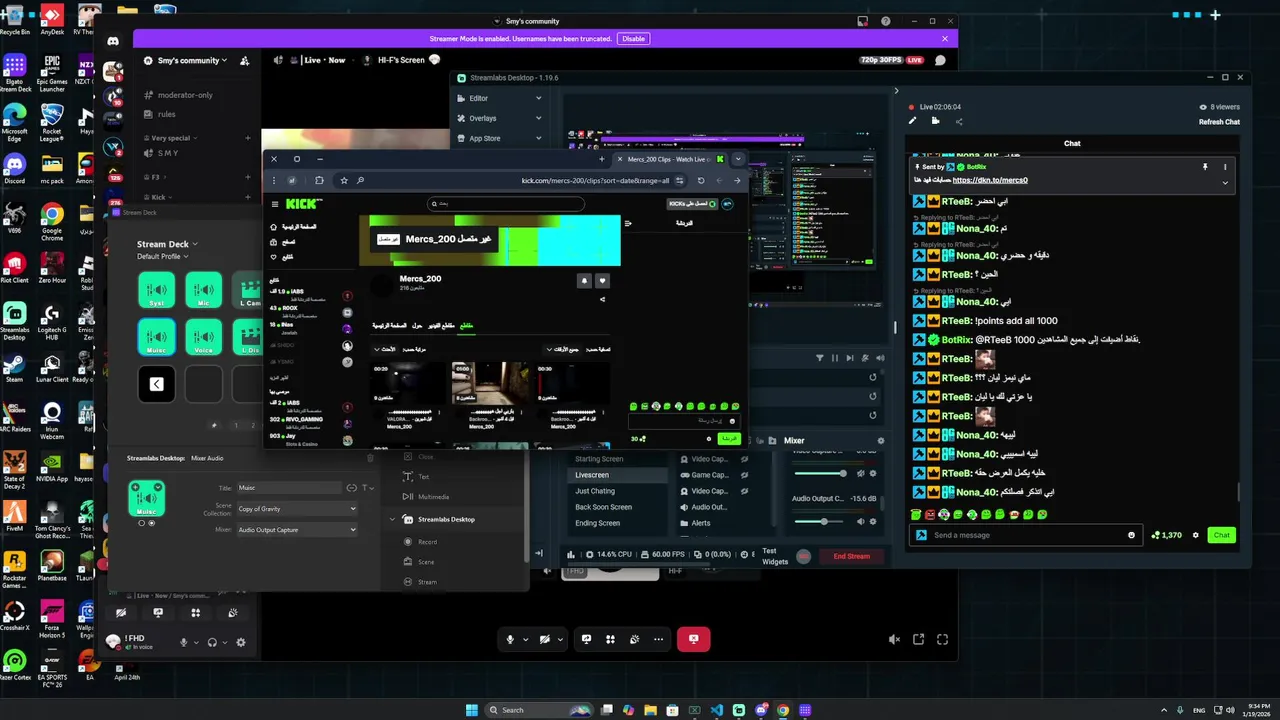The width and height of the screenshot is (1280, 720).
Task: Share screen in Discord call controls
Action: tap(587, 639)
